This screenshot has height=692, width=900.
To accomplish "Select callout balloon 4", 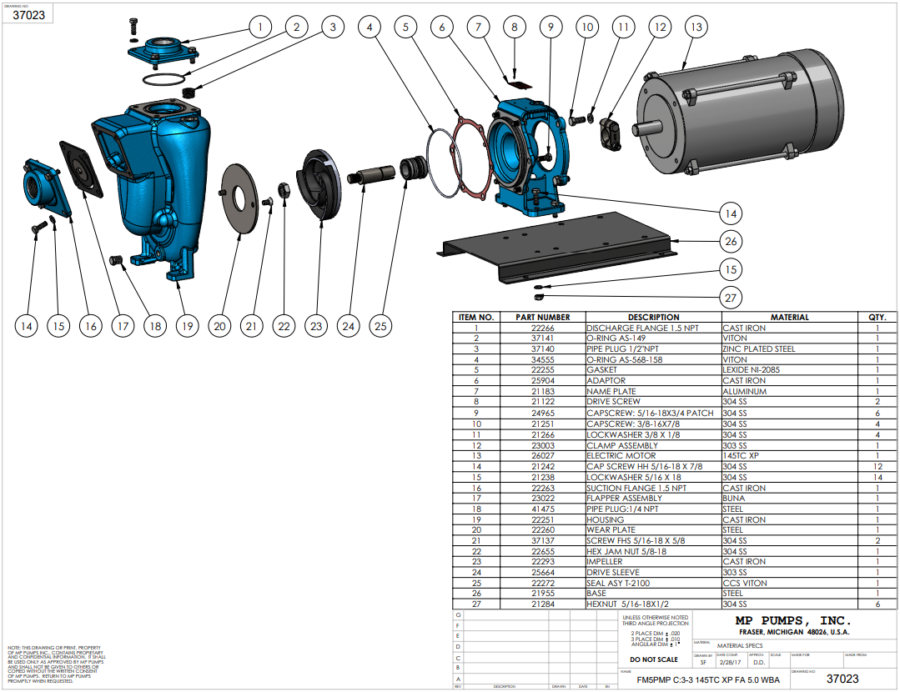I will click(369, 27).
